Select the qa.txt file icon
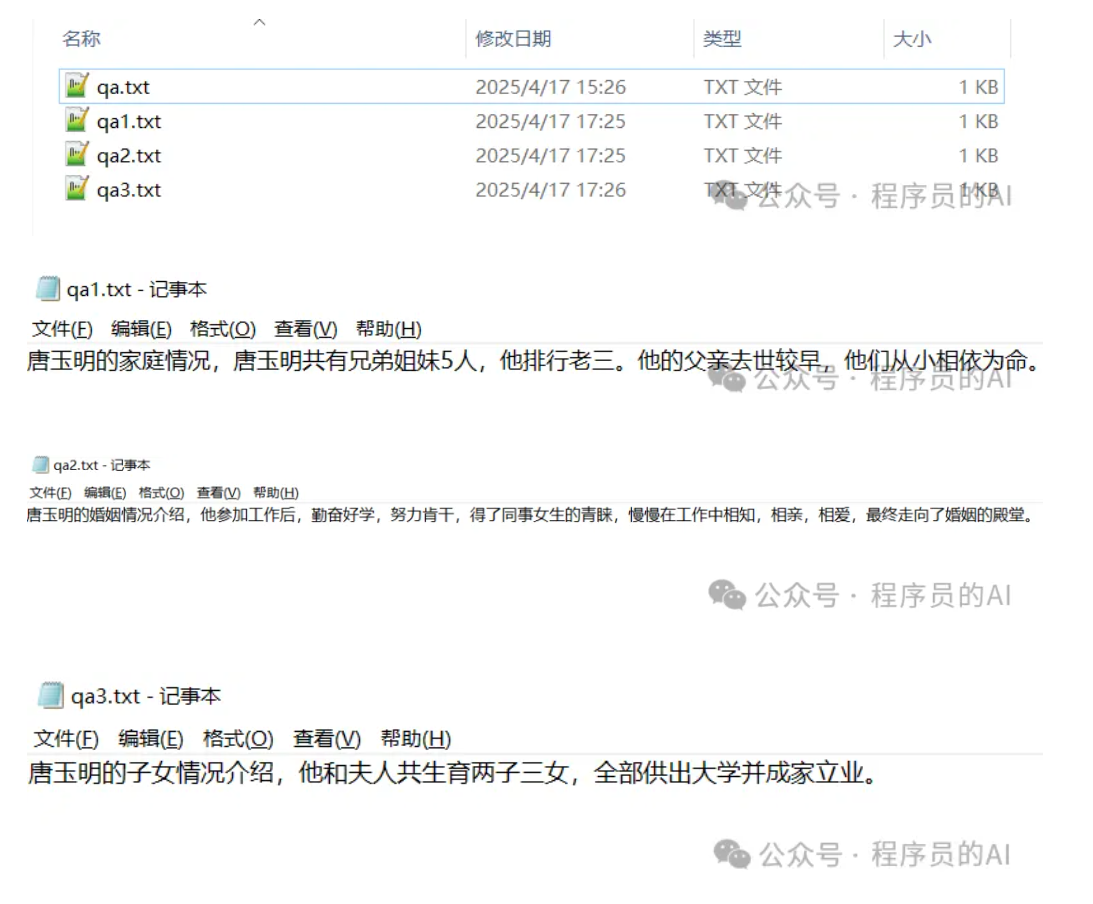Screen dimensions: 1093x904 coord(77,86)
